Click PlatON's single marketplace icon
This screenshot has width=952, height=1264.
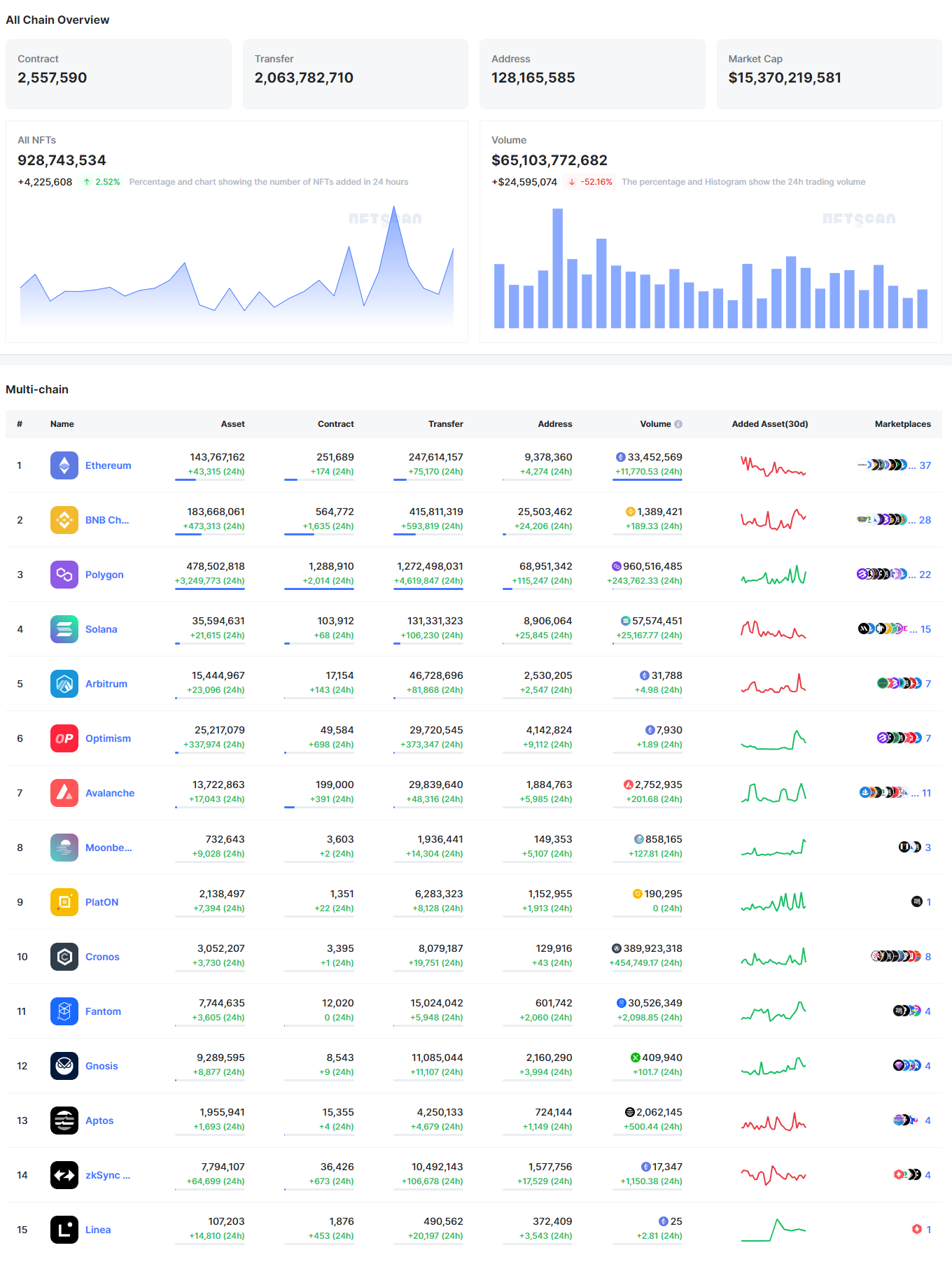tap(917, 901)
